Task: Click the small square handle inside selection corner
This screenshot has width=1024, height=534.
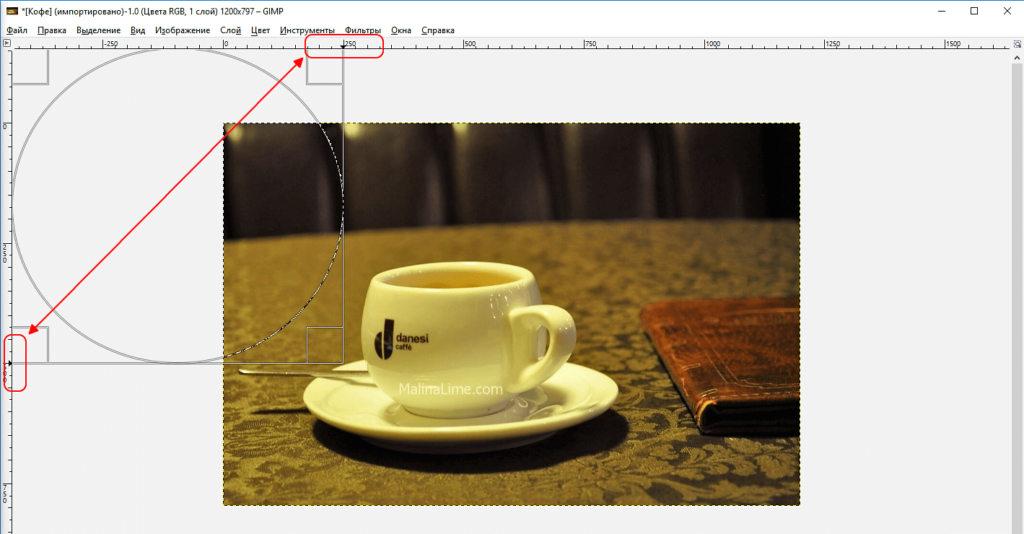Action: click(324, 344)
